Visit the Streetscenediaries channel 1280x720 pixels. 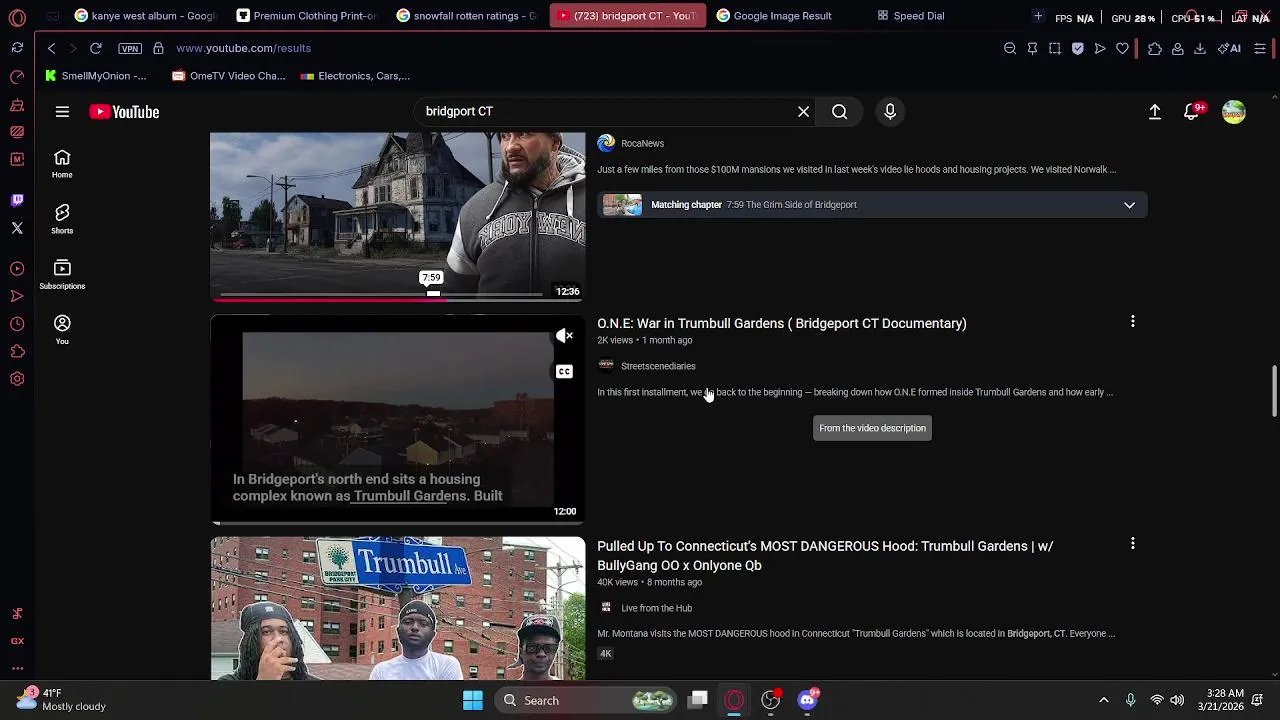pos(658,366)
